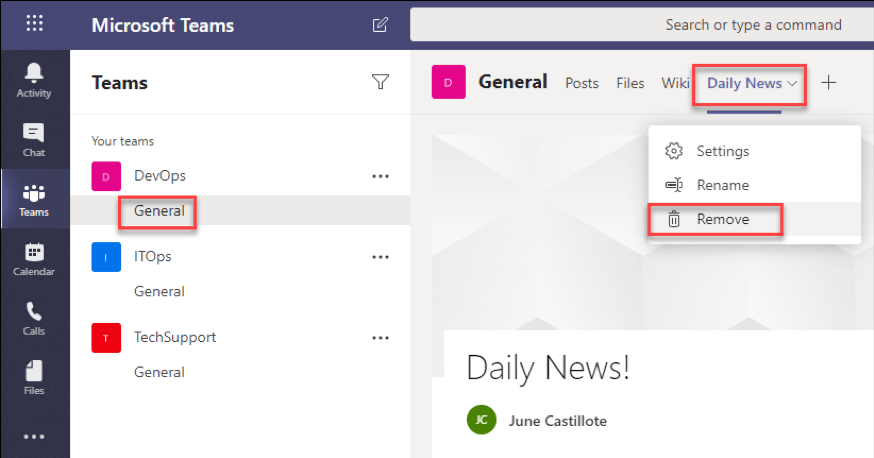Open the Calls section
Viewport: 874px width, 458px height.
pos(34,319)
